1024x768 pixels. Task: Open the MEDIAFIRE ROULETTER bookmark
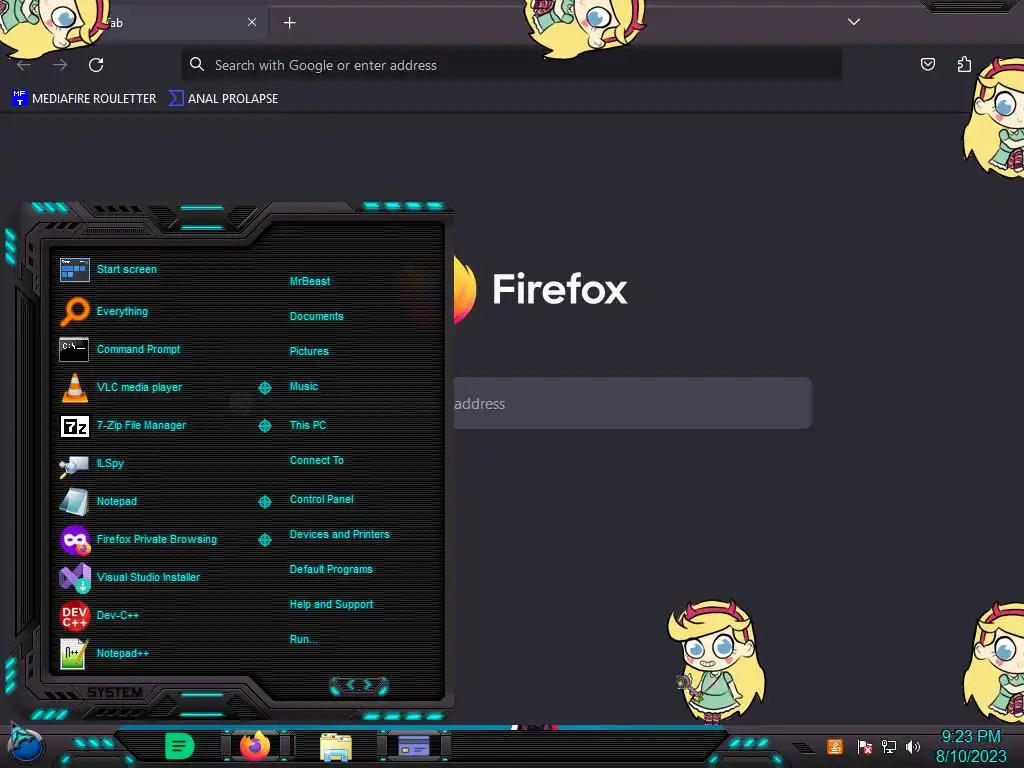[84, 99]
